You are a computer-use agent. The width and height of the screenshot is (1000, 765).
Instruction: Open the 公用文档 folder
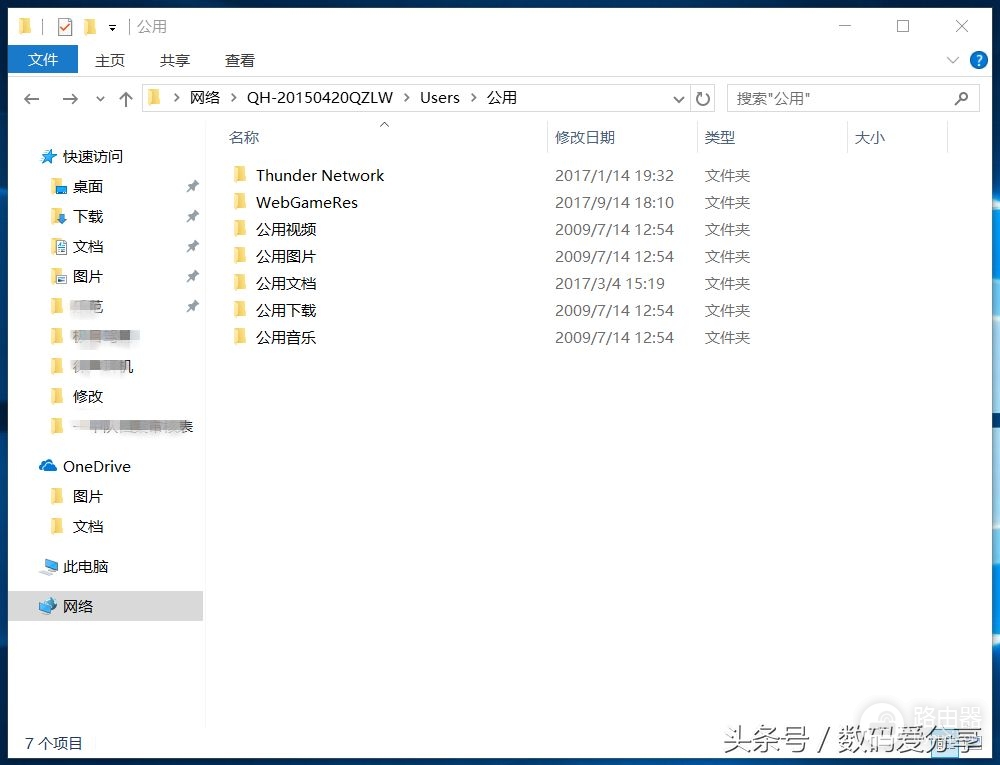[285, 283]
